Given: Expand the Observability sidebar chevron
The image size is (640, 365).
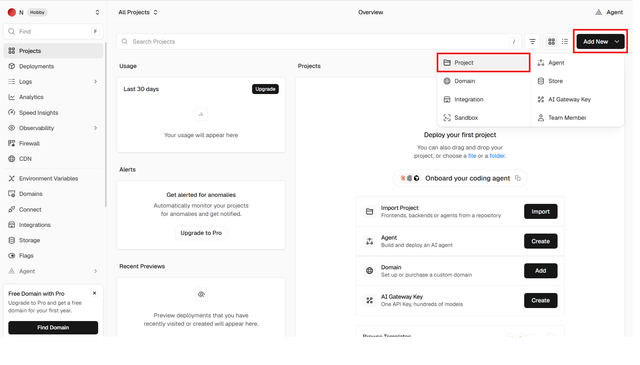Looking at the screenshot, I should point(96,128).
